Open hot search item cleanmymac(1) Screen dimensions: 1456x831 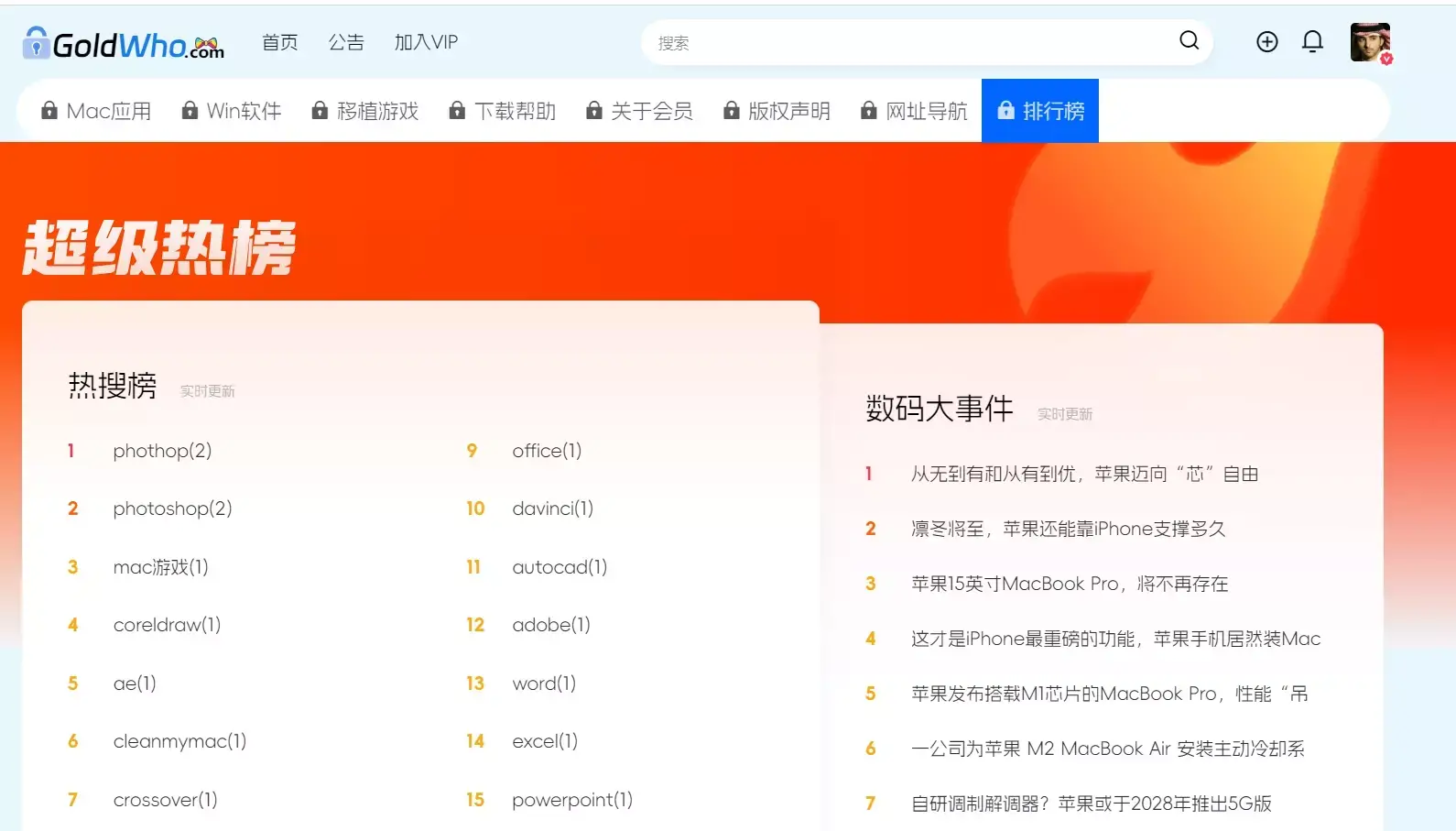pyautogui.click(x=179, y=741)
